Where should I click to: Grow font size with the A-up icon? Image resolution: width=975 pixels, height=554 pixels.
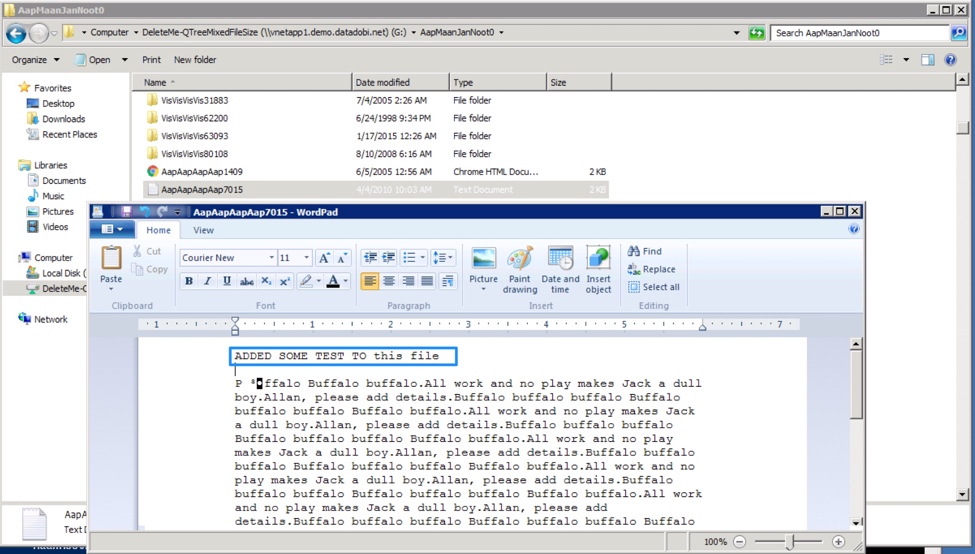326,258
